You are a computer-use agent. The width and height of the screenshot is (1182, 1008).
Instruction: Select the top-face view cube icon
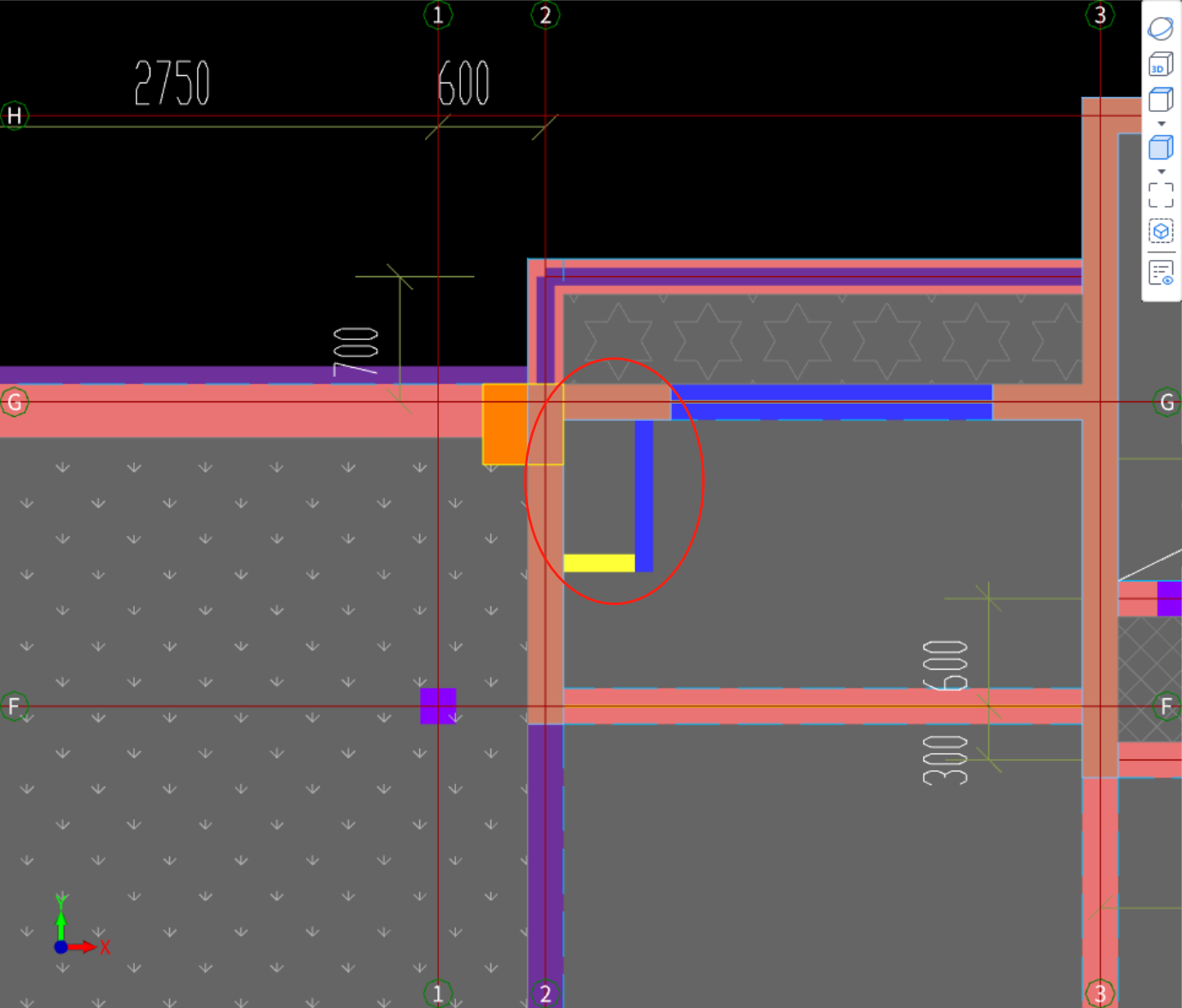click(1161, 100)
